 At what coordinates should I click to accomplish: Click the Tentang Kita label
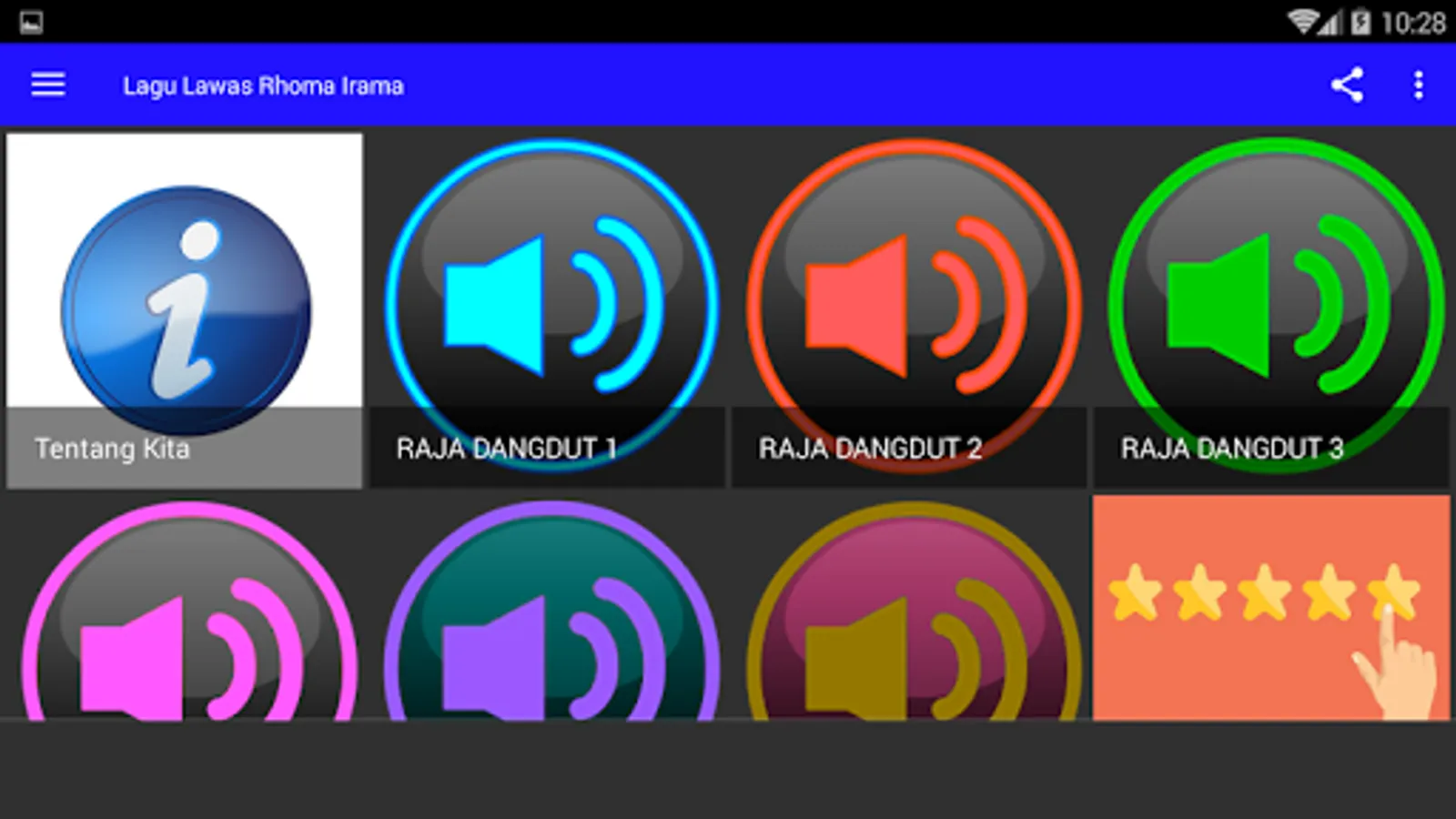(x=112, y=449)
